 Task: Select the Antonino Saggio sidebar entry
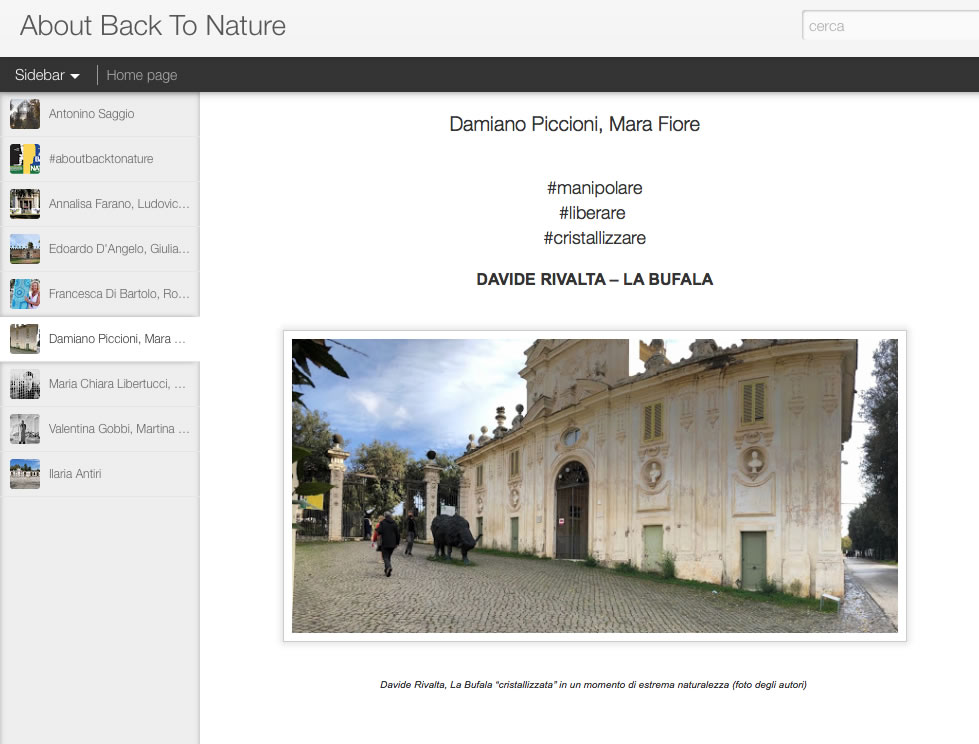[91, 114]
